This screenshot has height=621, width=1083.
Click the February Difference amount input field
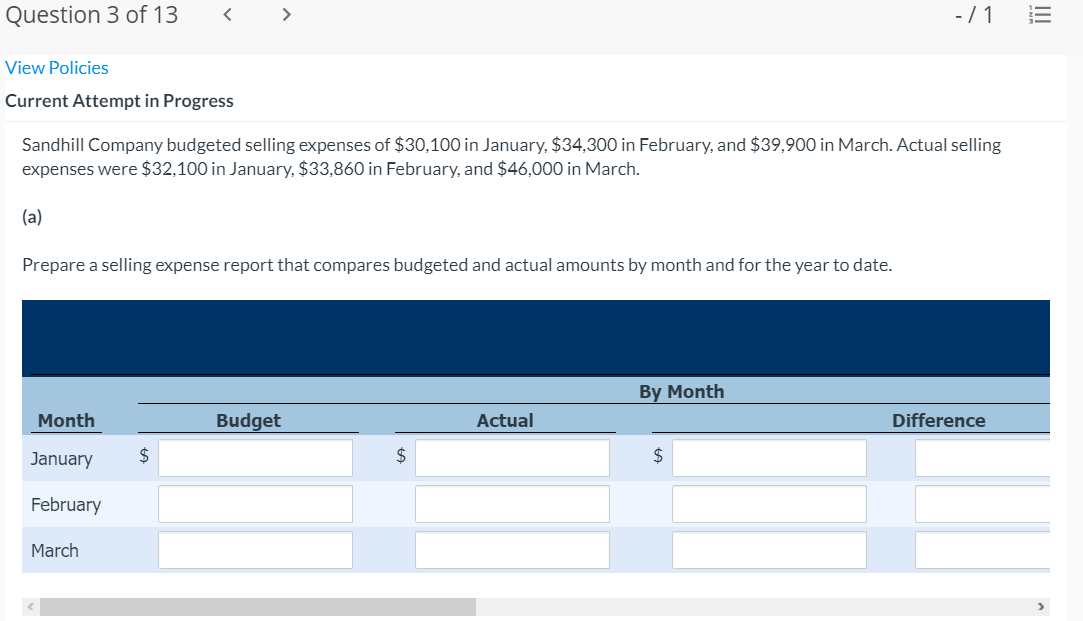[769, 504]
